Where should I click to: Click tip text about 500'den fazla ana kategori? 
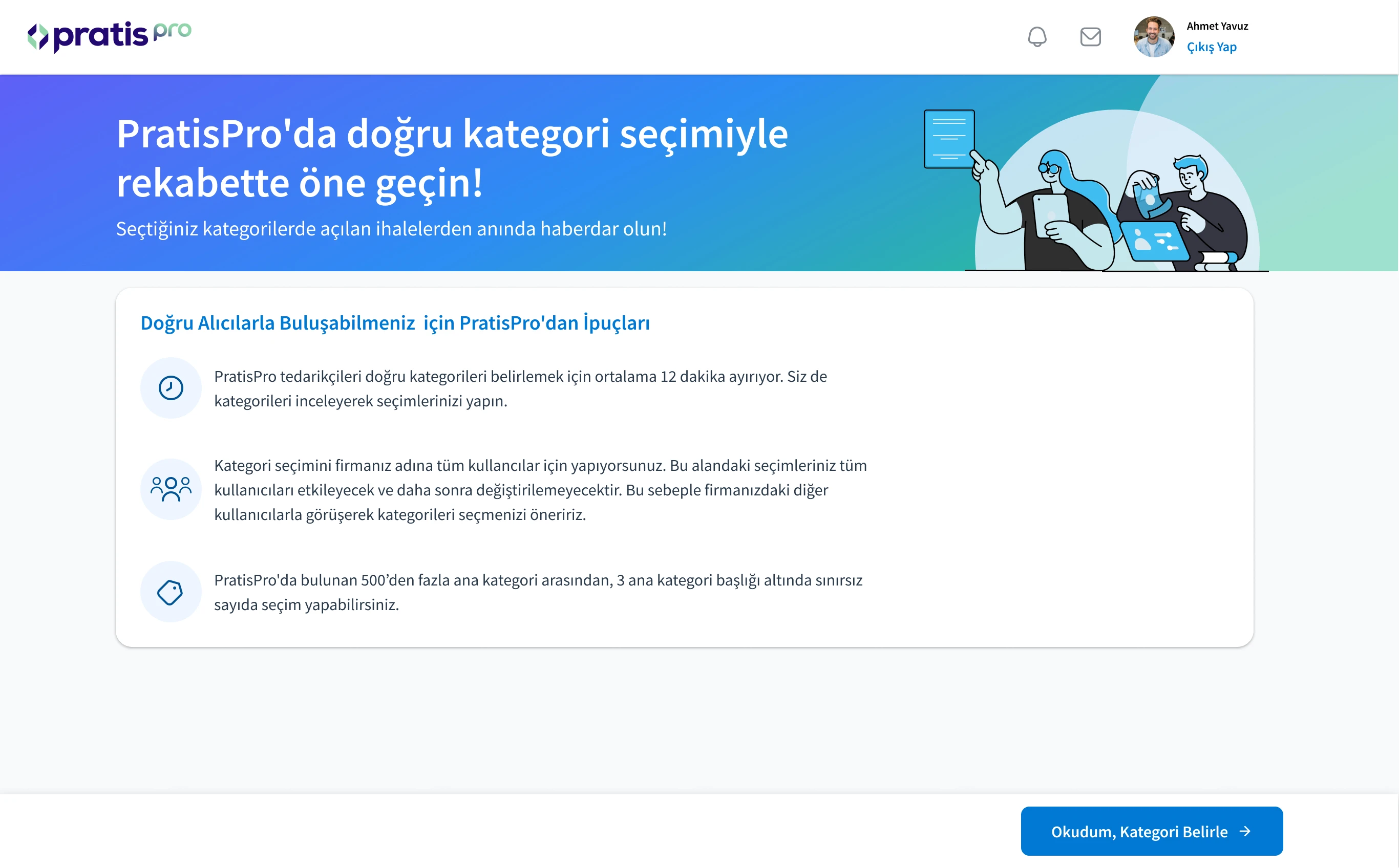click(538, 592)
